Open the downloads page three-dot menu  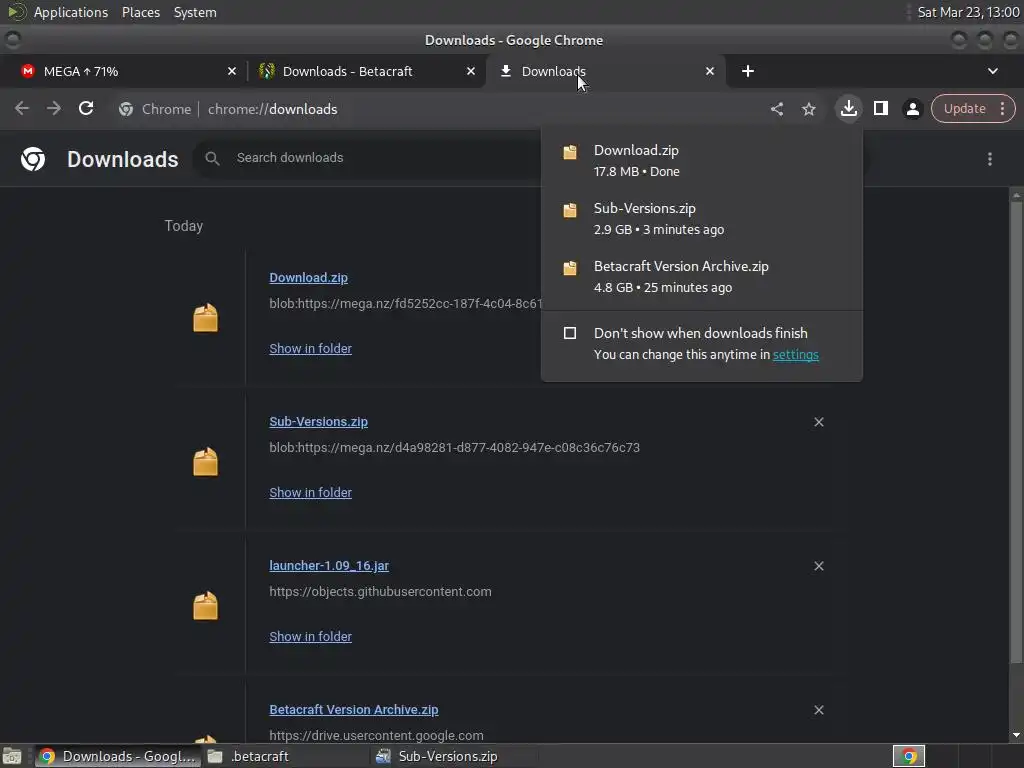pyautogui.click(x=989, y=159)
